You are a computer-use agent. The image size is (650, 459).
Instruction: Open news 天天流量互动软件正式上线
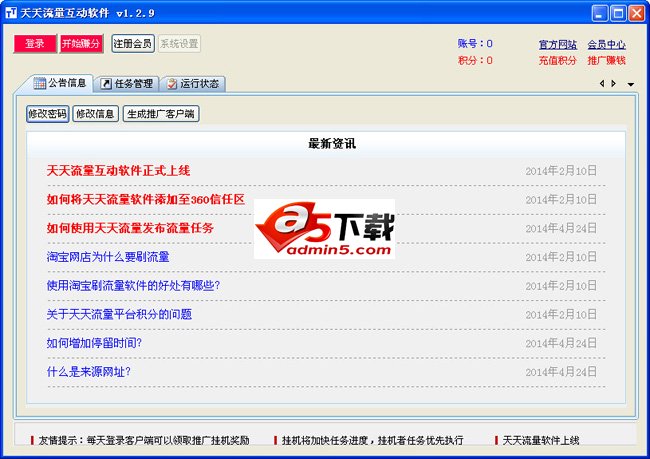119,170
